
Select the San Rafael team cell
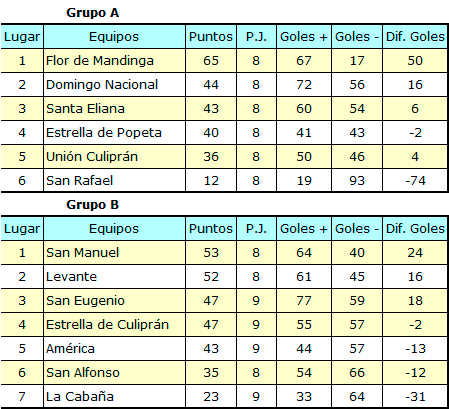(114, 181)
